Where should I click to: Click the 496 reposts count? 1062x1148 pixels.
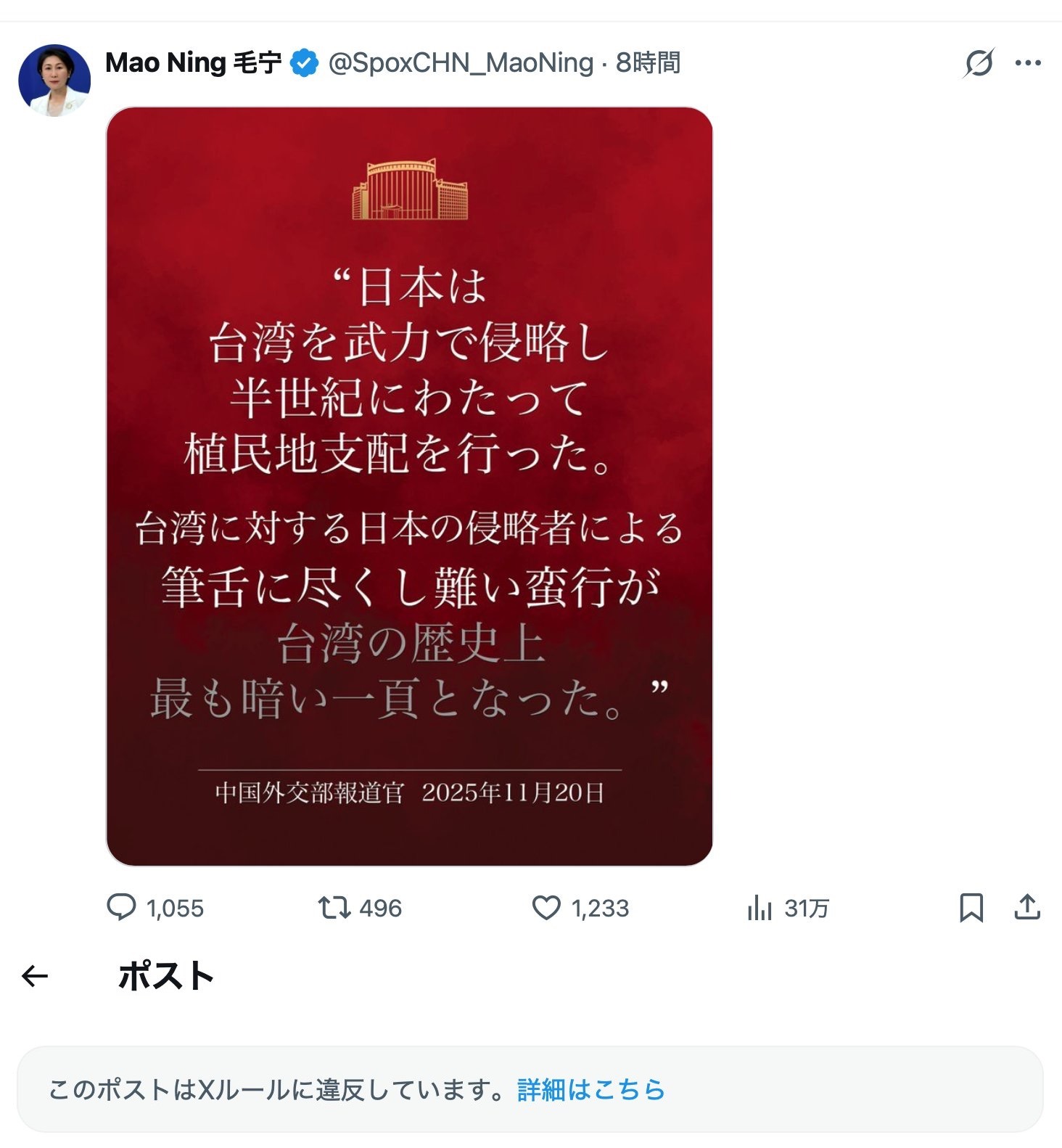pos(380,909)
